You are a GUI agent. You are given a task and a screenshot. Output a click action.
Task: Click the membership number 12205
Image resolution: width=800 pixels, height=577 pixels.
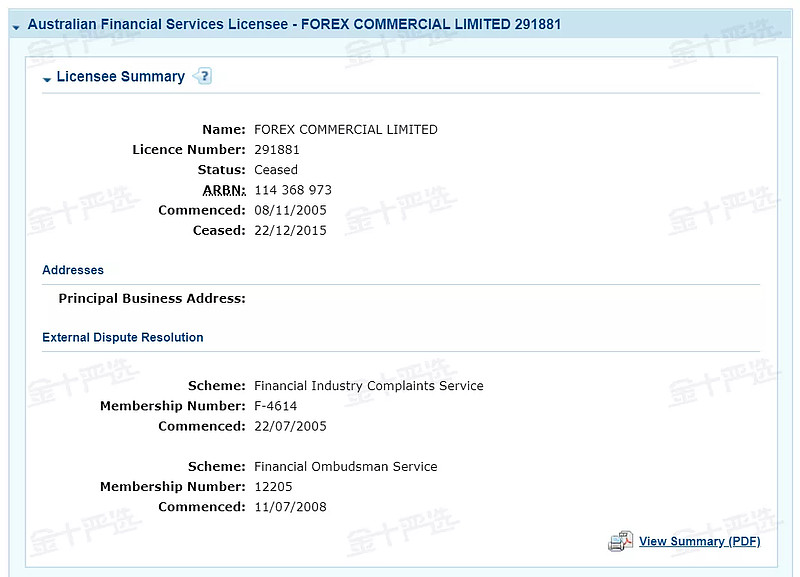[273, 486]
